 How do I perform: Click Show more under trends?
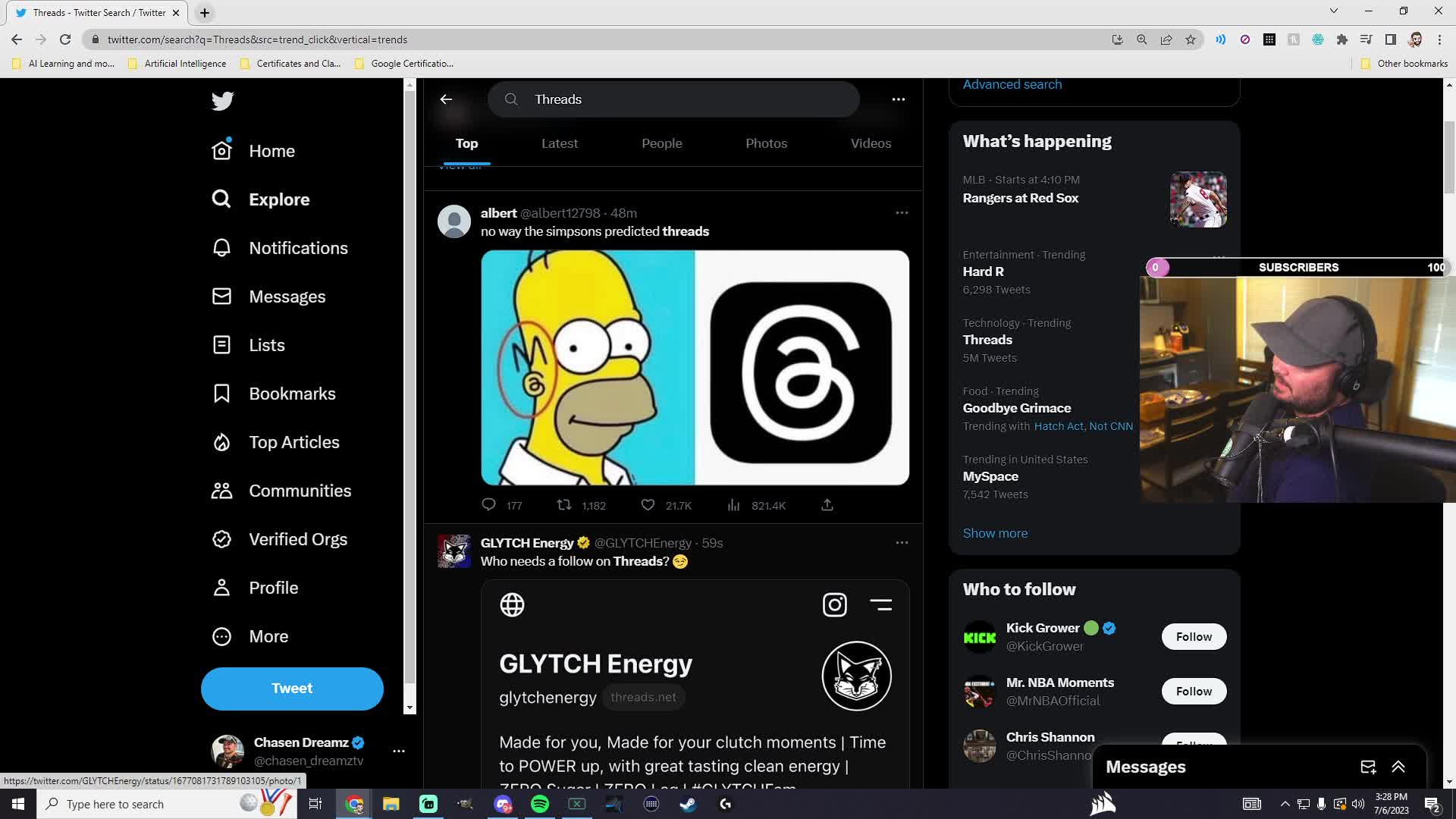[x=995, y=533]
